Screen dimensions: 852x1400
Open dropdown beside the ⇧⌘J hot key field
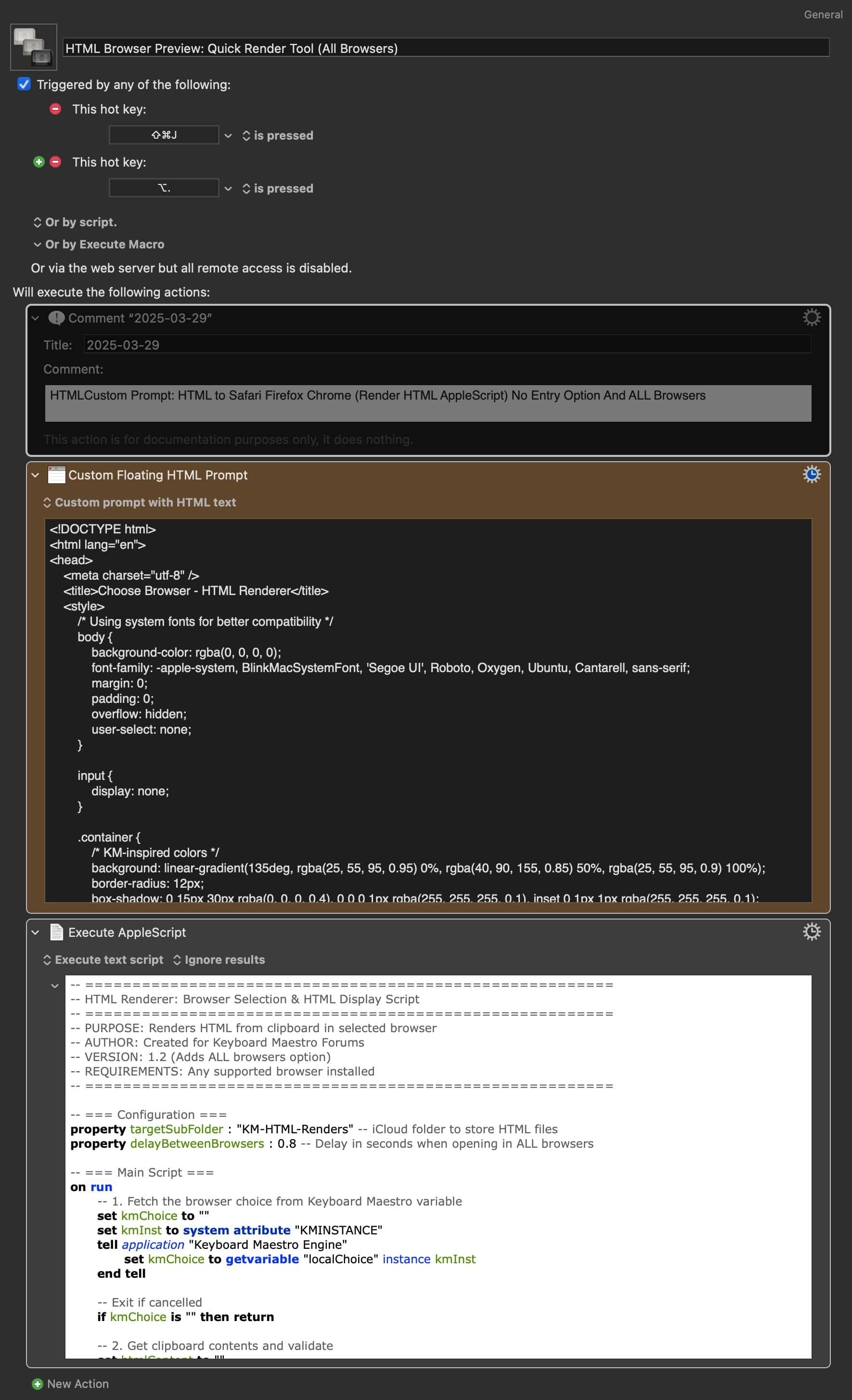(x=228, y=136)
